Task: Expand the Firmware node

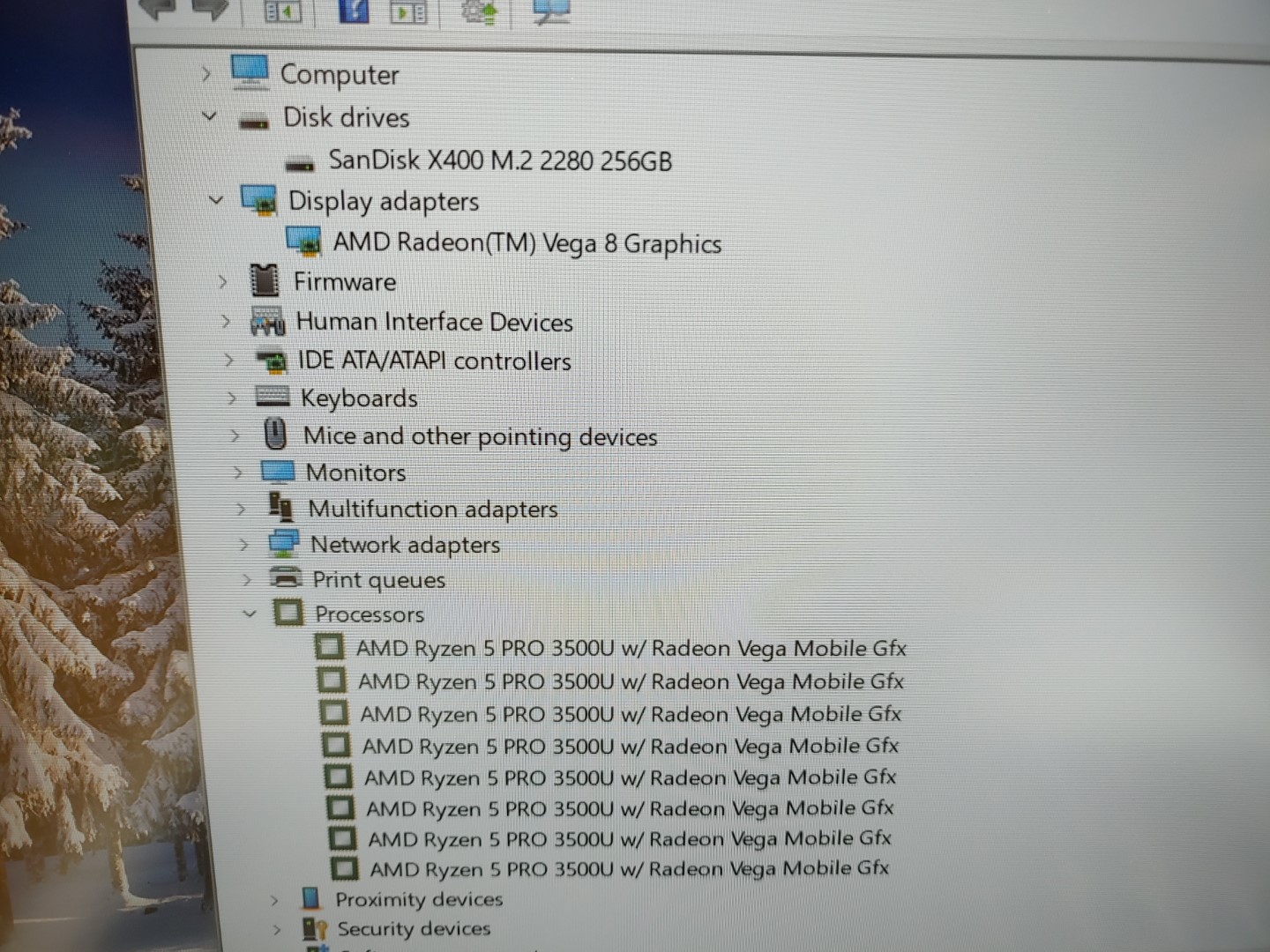Action: click(222, 282)
